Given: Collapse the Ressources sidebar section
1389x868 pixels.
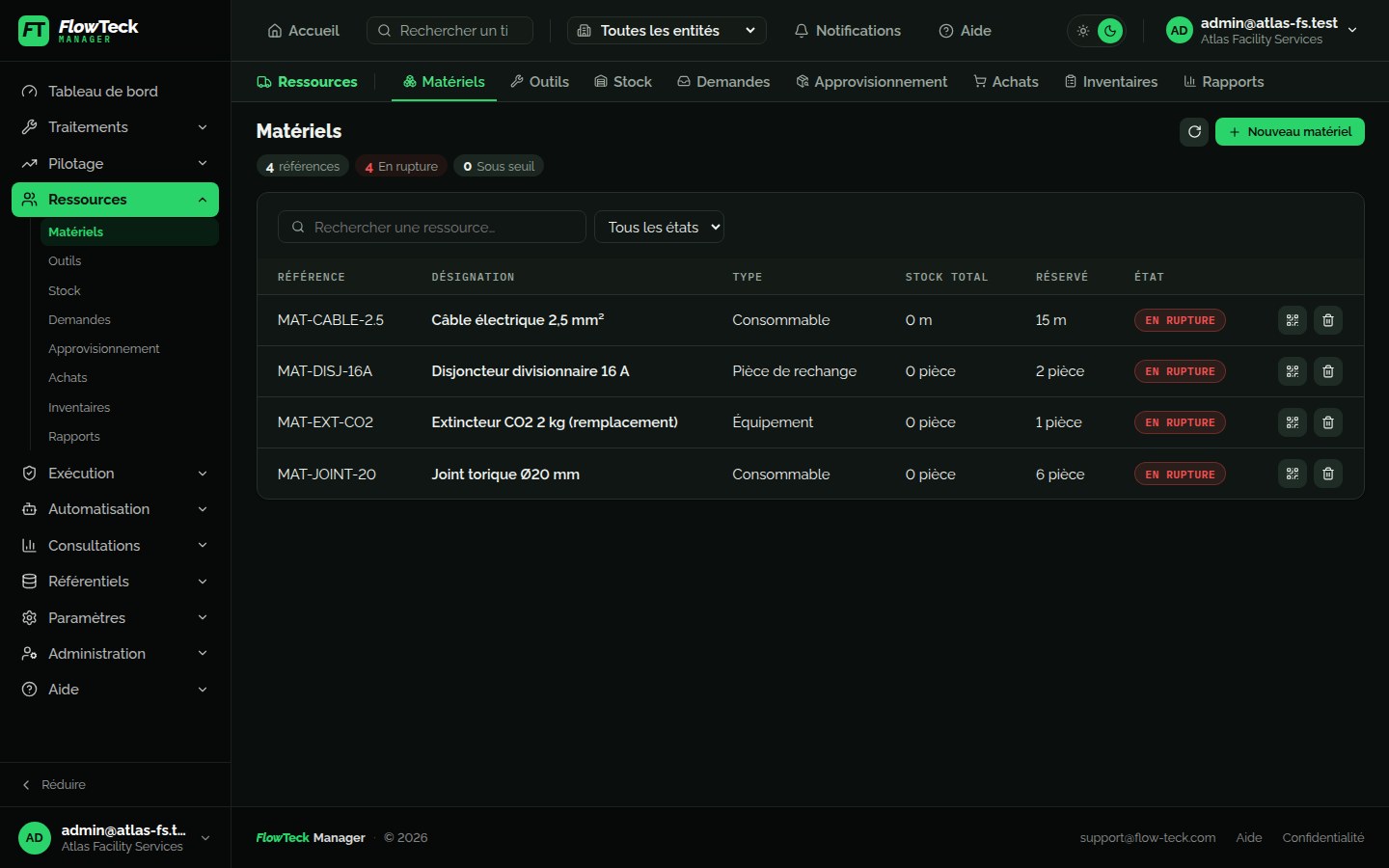Looking at the screenshot, I should tap(115, 200).
